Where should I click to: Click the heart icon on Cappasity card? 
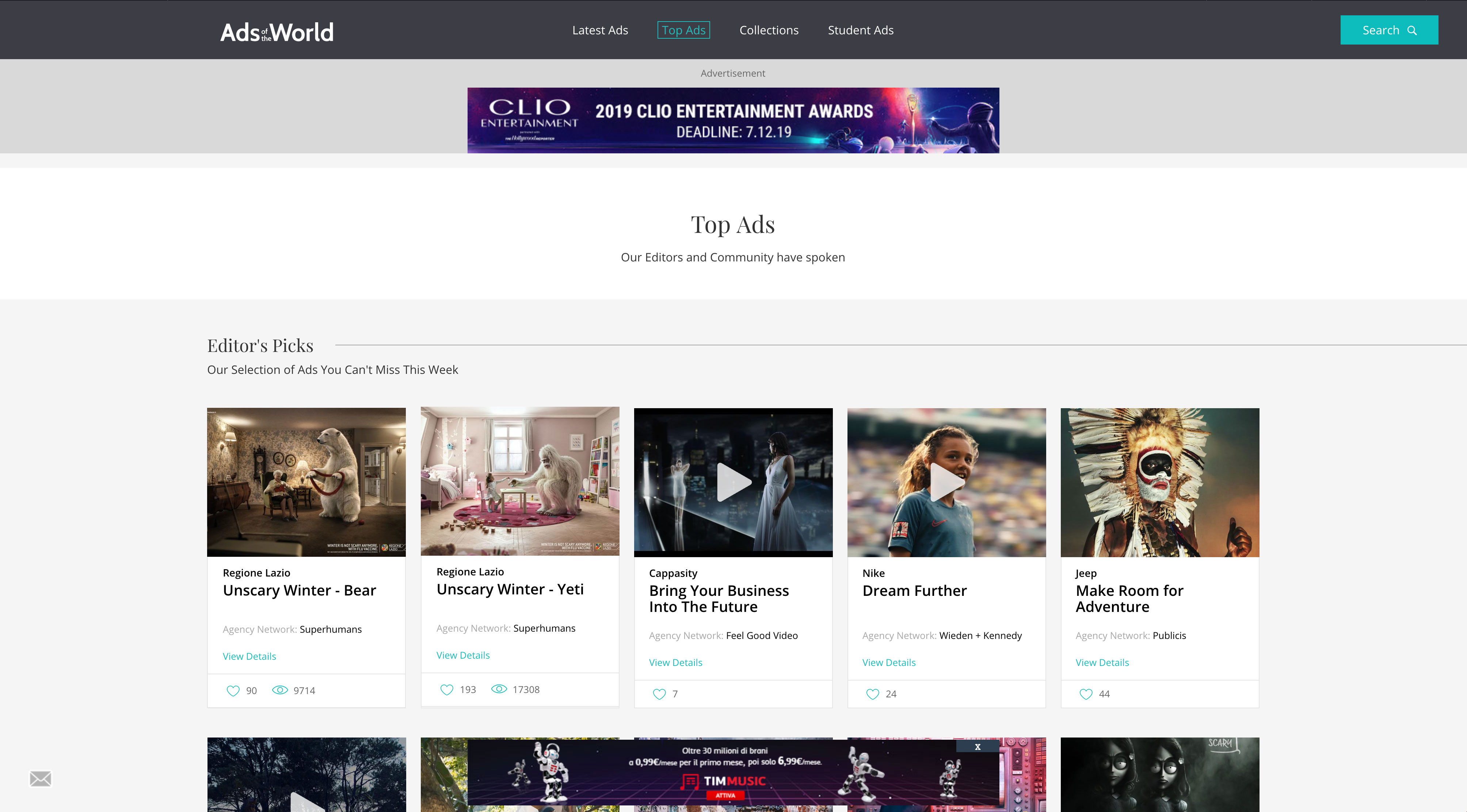click(x=659, y=694)
